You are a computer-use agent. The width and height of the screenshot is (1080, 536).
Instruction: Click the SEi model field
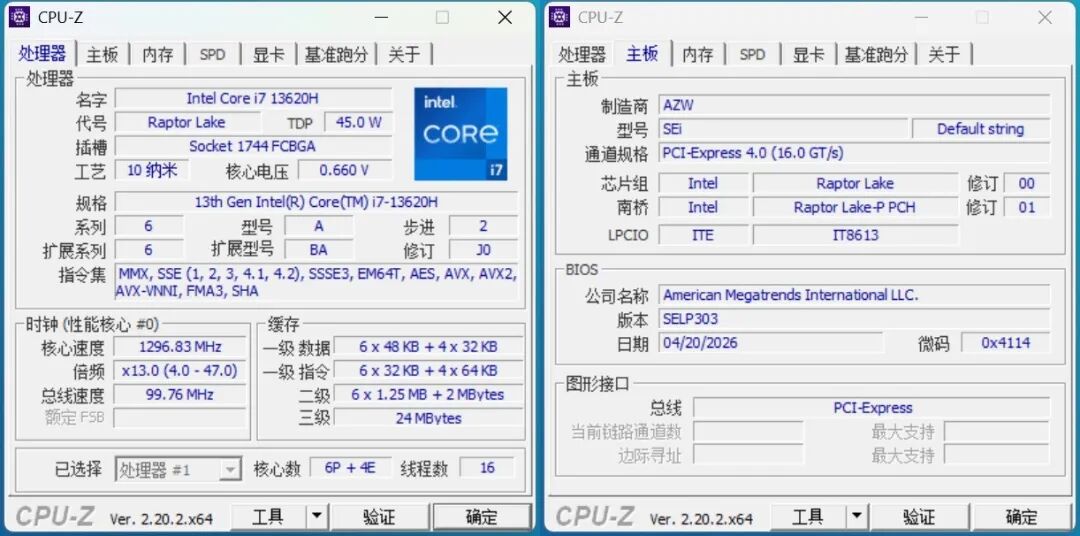[x=783, y=129]
